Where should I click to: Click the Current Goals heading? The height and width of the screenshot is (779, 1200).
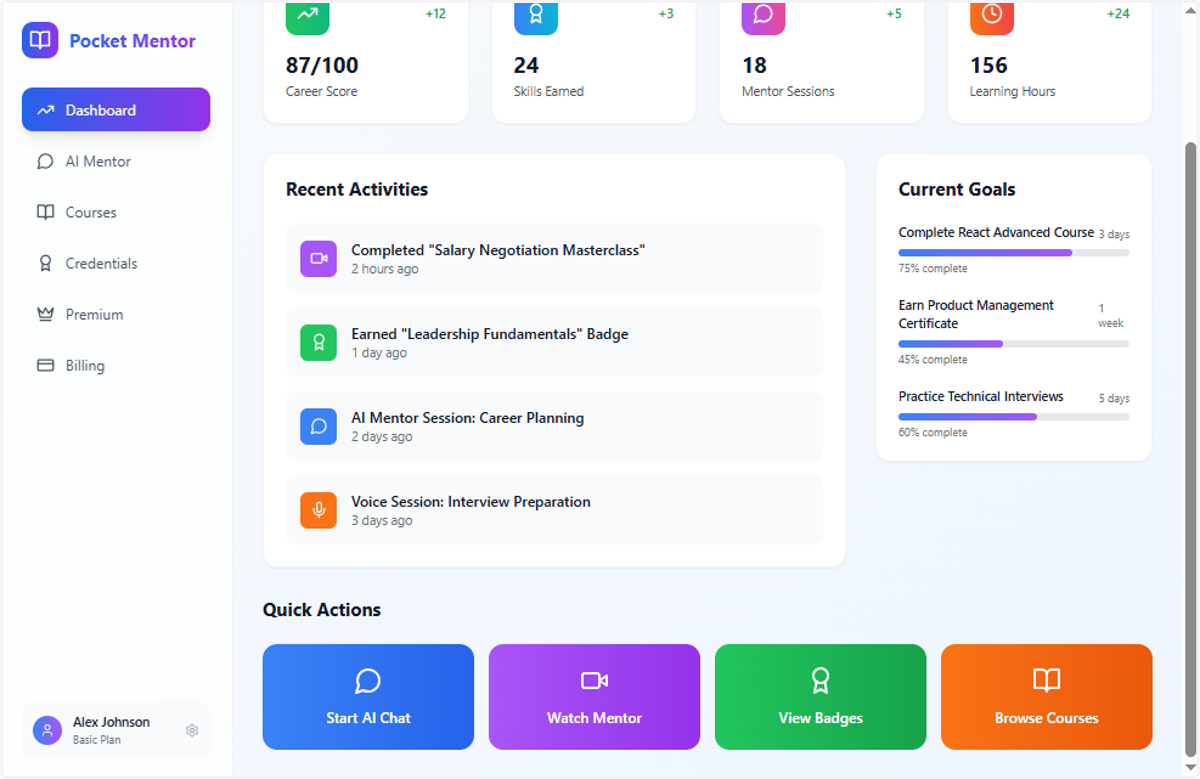click(x=957, y=189)
